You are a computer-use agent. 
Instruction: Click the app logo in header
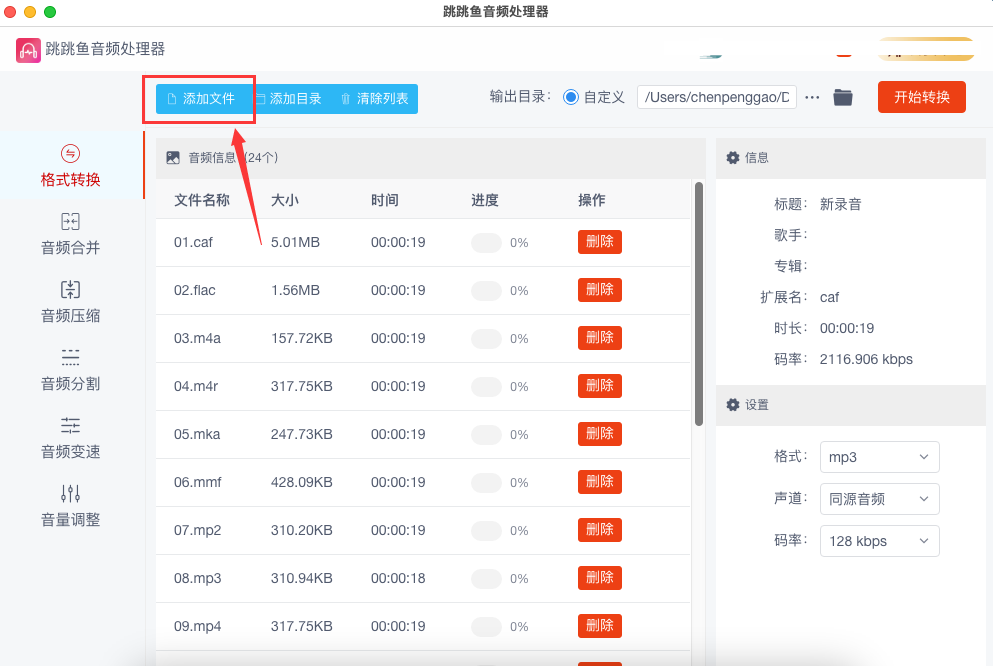[29, 50]
